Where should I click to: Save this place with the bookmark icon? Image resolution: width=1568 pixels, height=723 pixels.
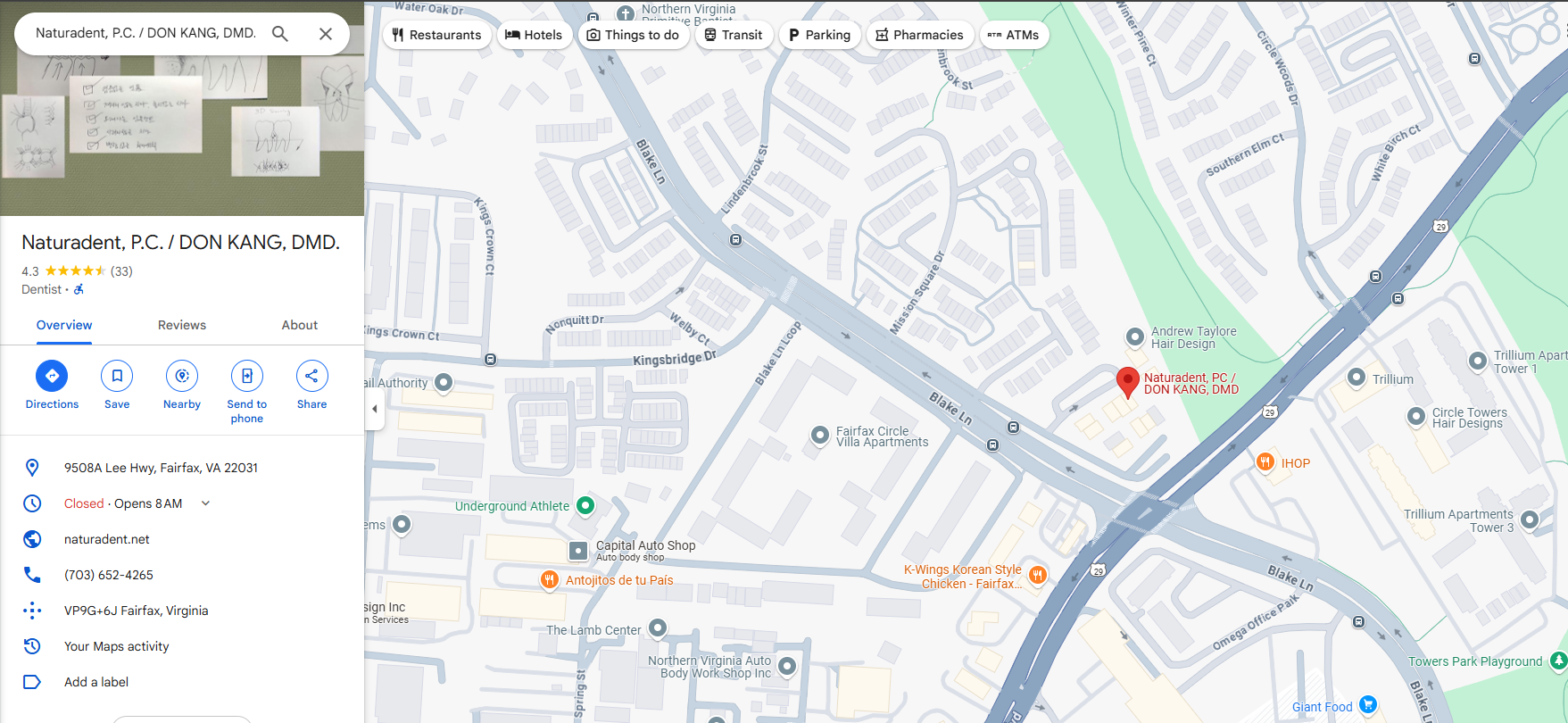(x=117, y=376)
